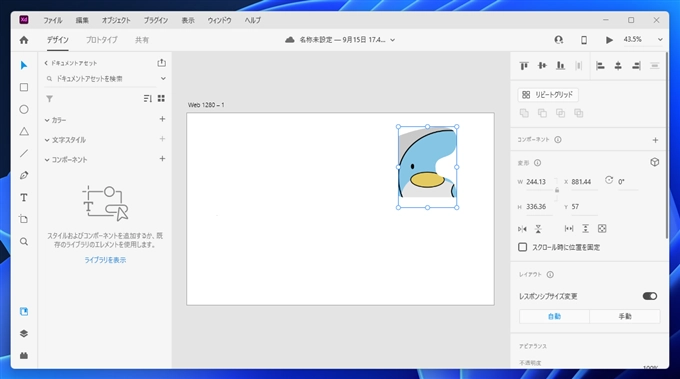
Task: Go back from ドキュメントアセット panel
Action: (46, 63)
